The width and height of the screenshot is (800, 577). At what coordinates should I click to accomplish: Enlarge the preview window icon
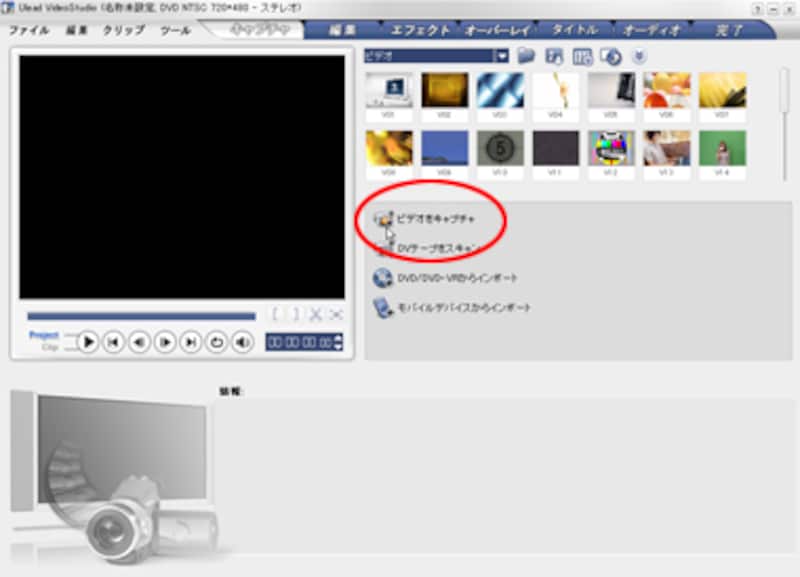336,314
